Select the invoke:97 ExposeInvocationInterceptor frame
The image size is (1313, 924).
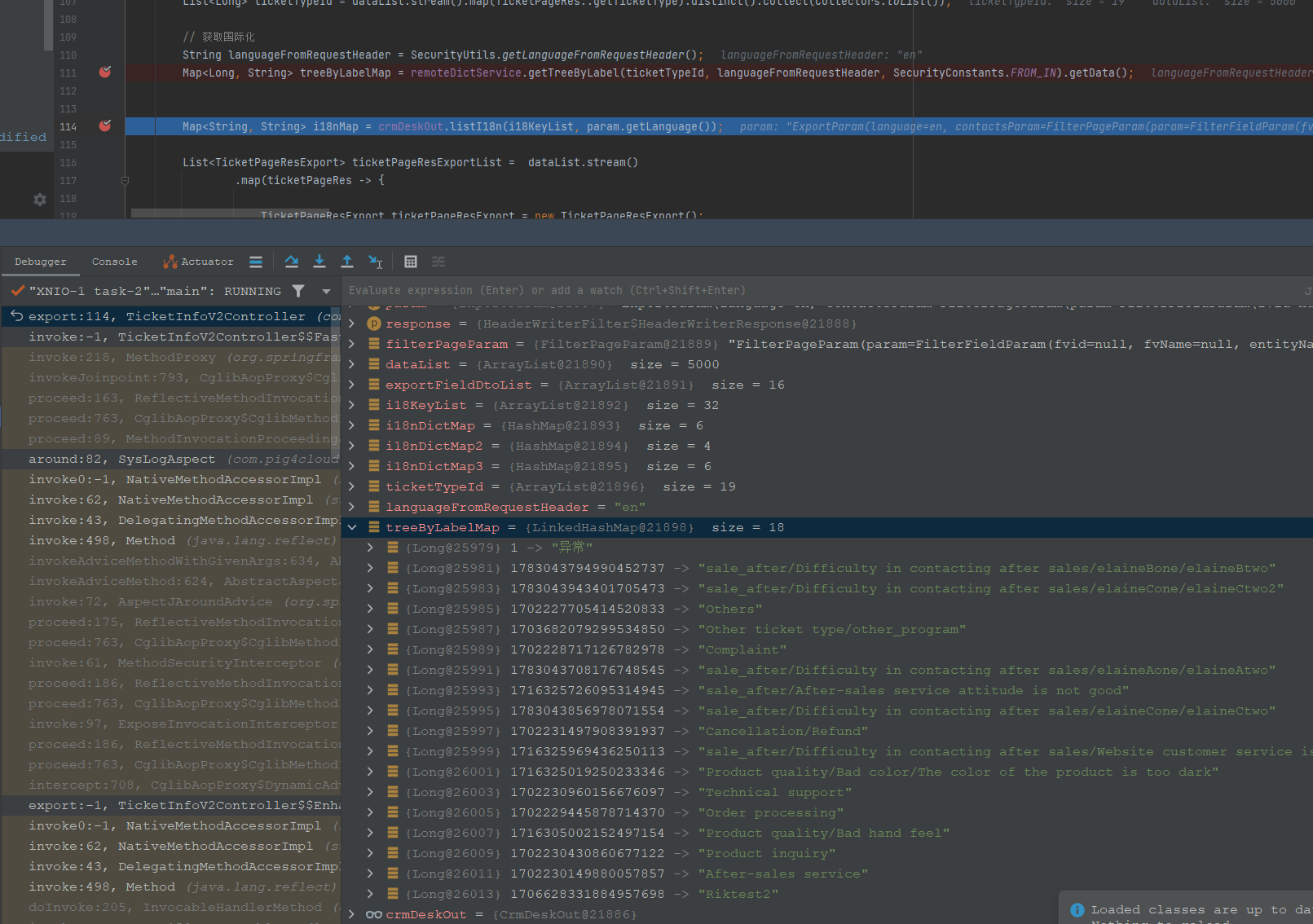pyautogui.click(x=171, y=724)
